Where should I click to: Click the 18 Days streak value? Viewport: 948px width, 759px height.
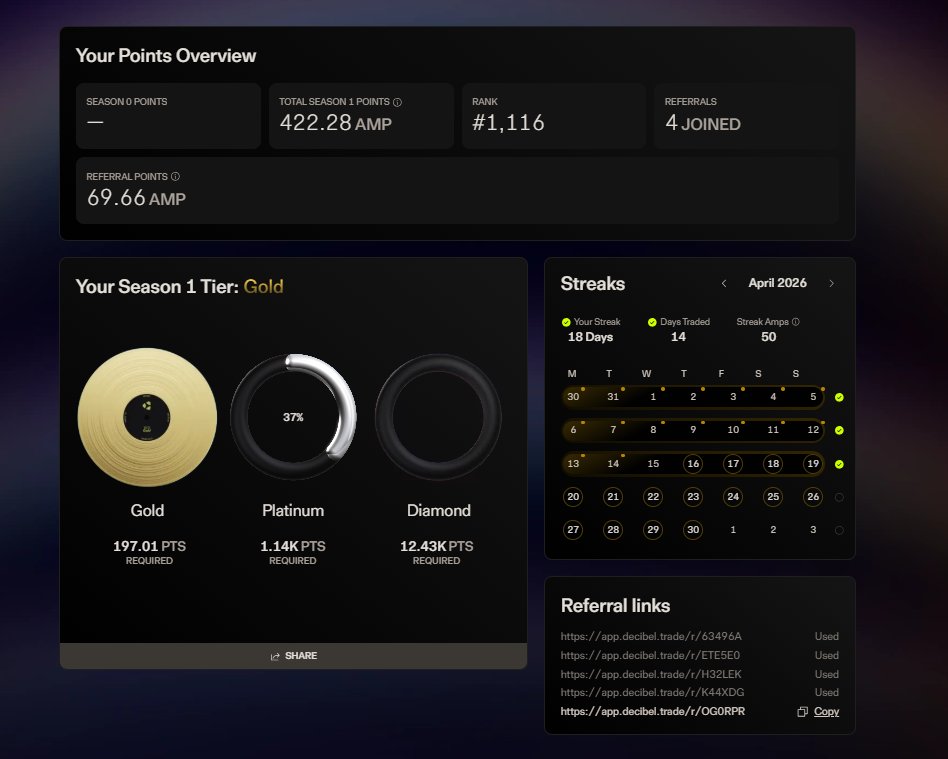(x=590, y=337)
